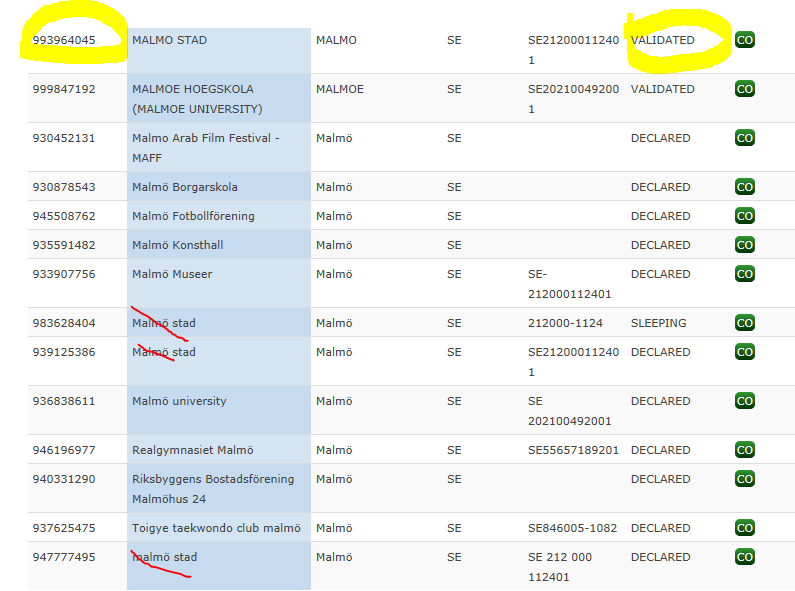
Task: Click VAT number 212000-1124
Action: (x=565, y=323)
